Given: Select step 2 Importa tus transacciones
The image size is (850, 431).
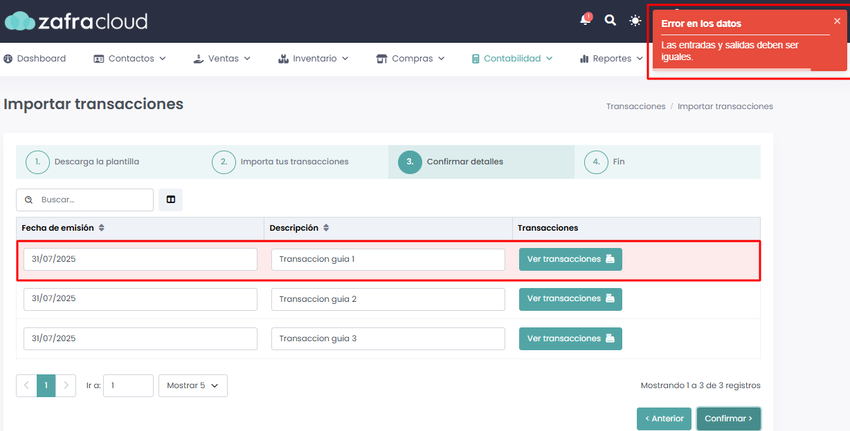Looking at the screenshot, I should tap(280, 162).
